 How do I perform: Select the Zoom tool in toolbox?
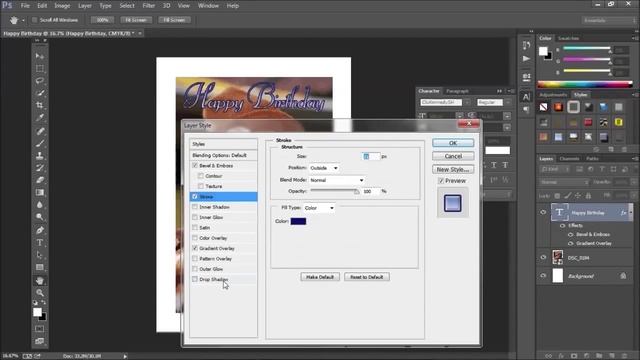pyautogui.click(x=40, y=293)
